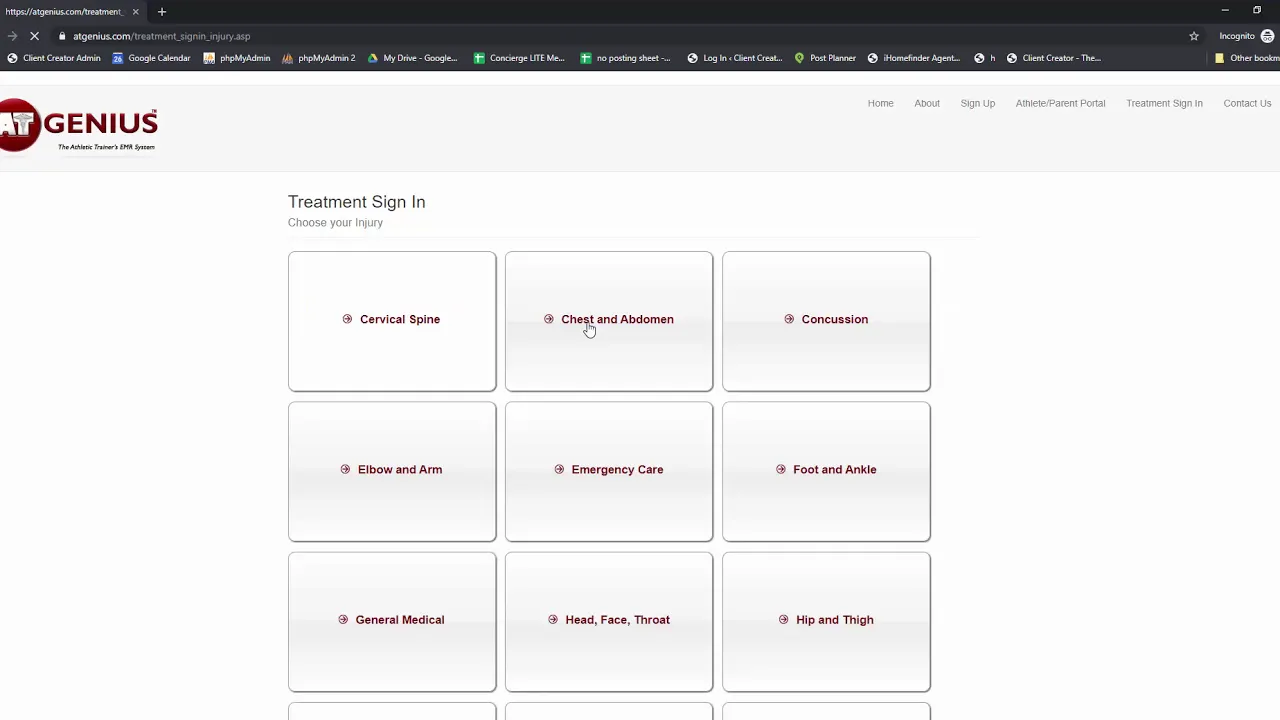Go to the Home nav link
The width and height of the screenshot is (1280, 720).
(x=880, y=103)
